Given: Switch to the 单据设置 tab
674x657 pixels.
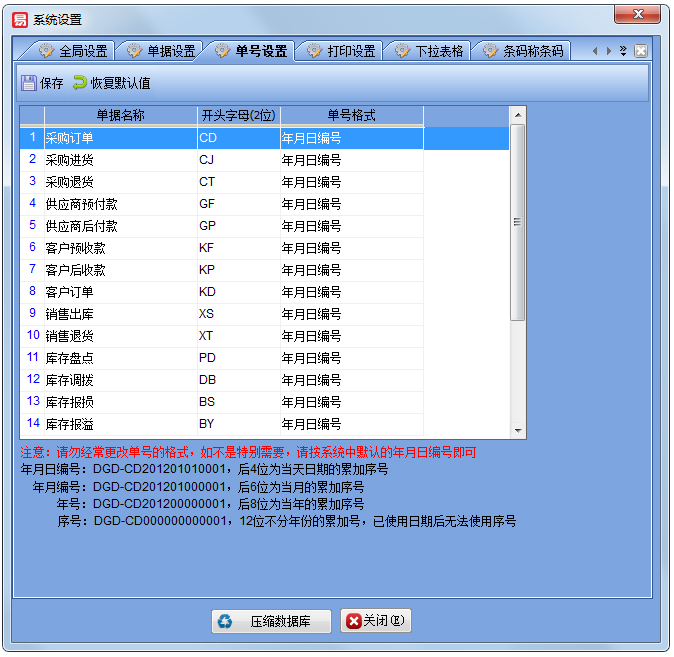Looking at the screenshot, I should (x=161, y=51).
